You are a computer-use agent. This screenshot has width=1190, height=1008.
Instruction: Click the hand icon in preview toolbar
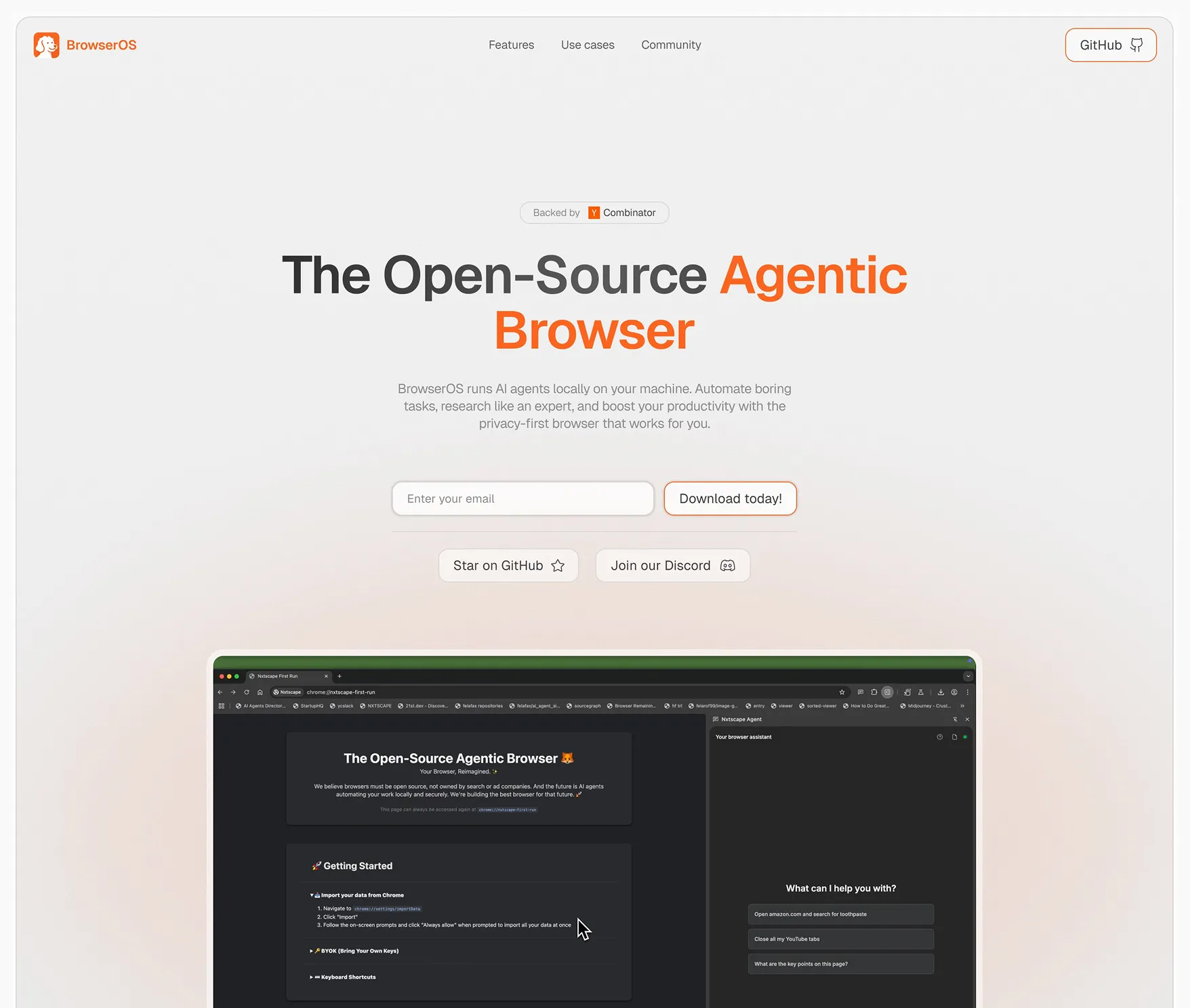tap(907, 692)
